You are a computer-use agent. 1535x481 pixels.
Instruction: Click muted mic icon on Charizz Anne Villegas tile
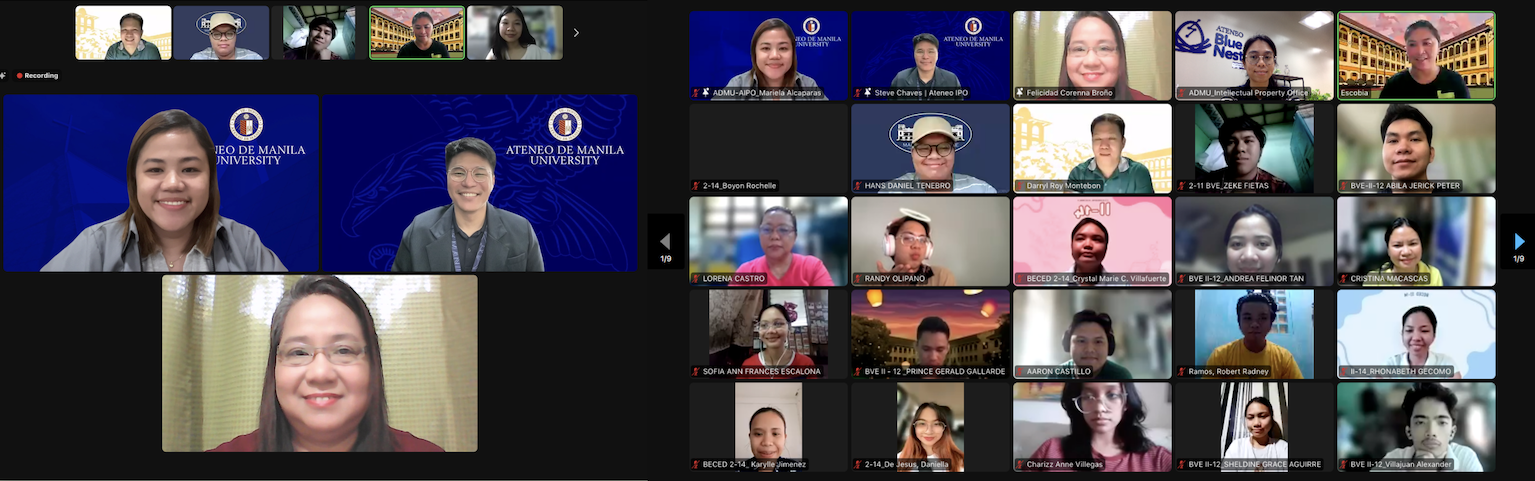click(x=1019, y=465)
